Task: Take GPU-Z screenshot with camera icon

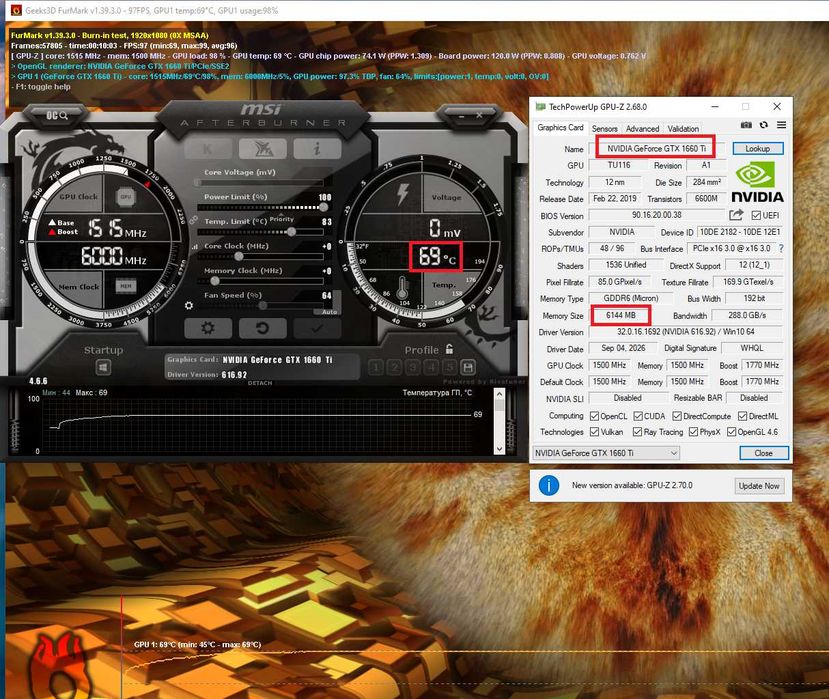Action: tap(746, 125)
